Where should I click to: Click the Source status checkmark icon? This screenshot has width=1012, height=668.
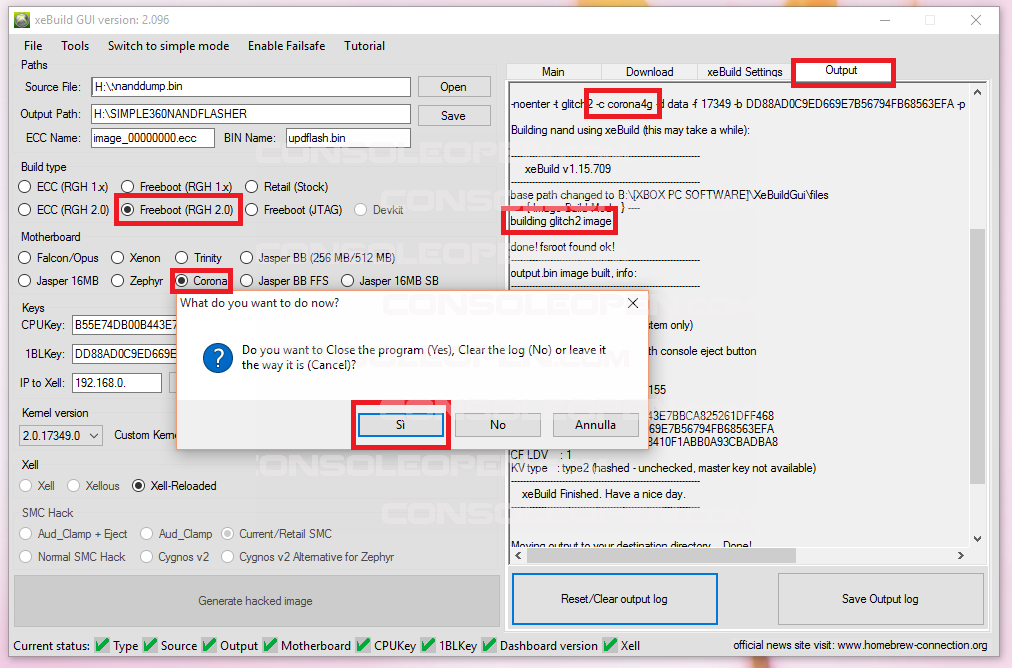[x=150, y=645]
